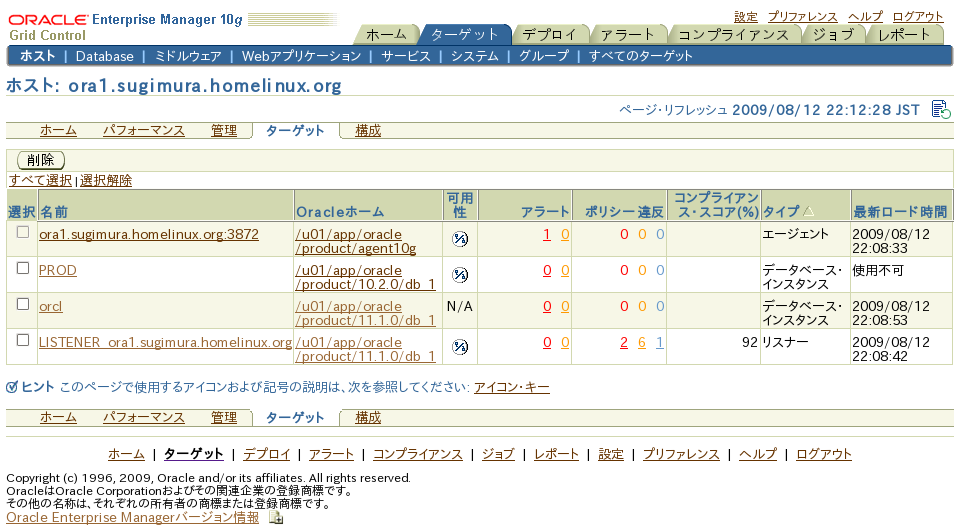Viewport: 958px width, 530px height.
Task: Open upper 構成 sub-tab
Action: 368,130
